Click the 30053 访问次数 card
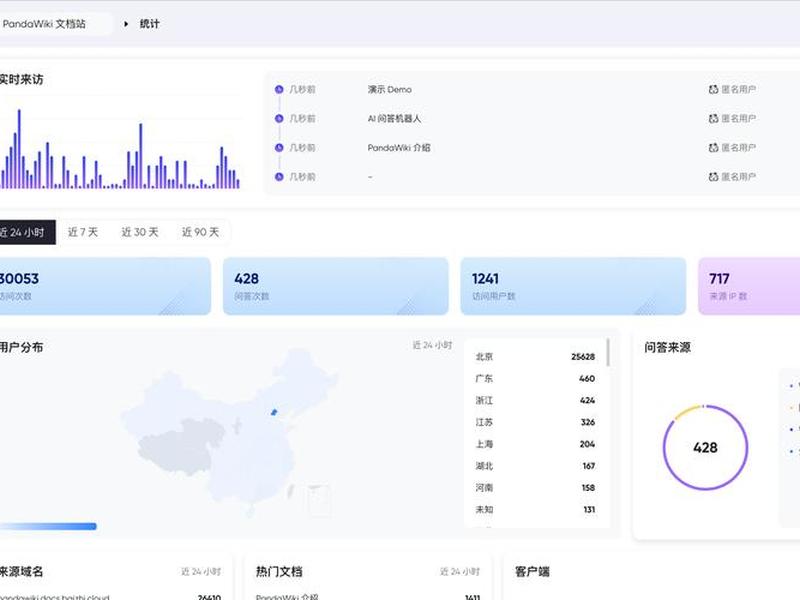Viewport: 800px width, 600px height. [105, 286]
